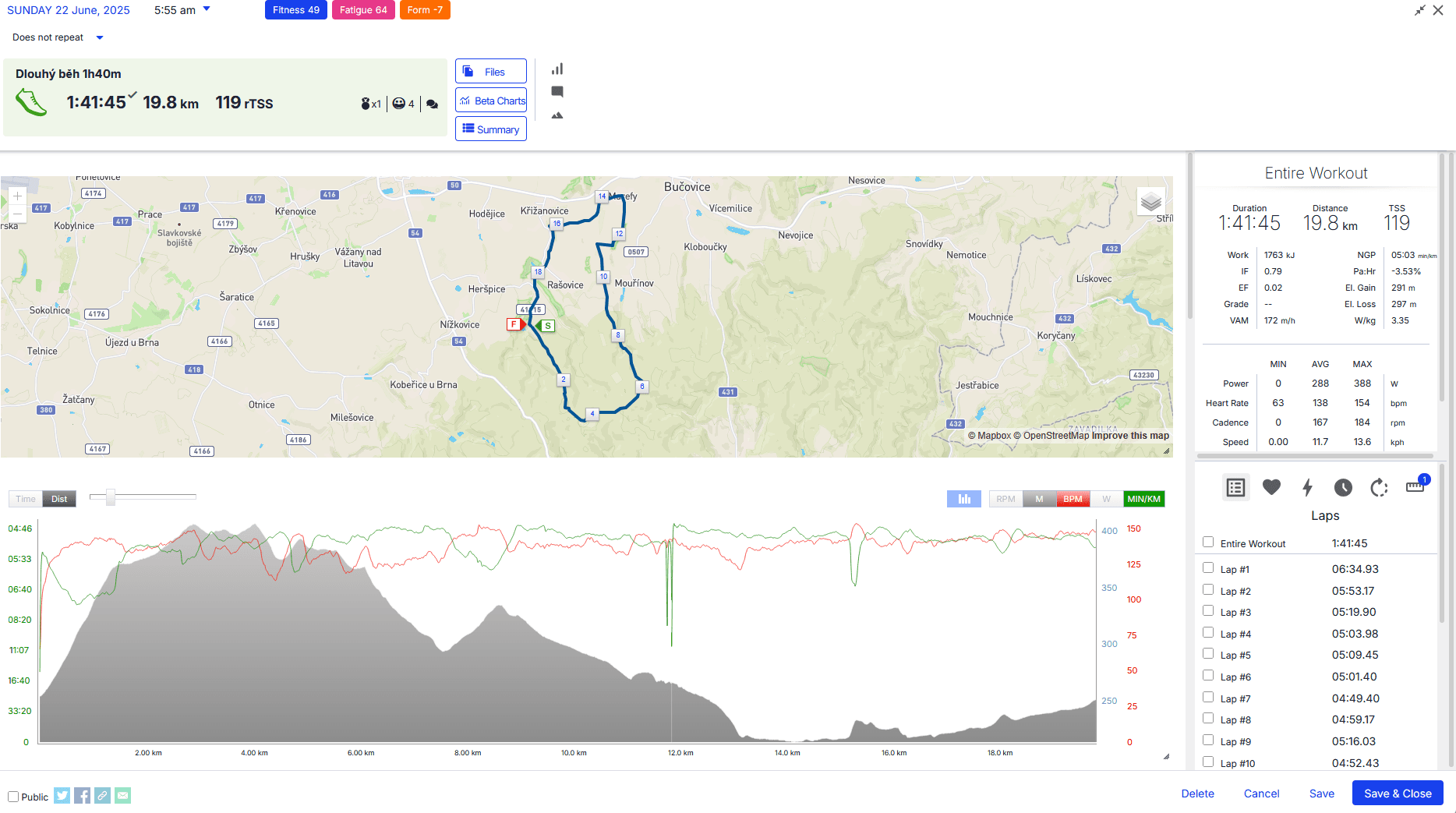The image size is (1456, 813).
Task: Open the Beta Charts view
Action: pos(491,101)
